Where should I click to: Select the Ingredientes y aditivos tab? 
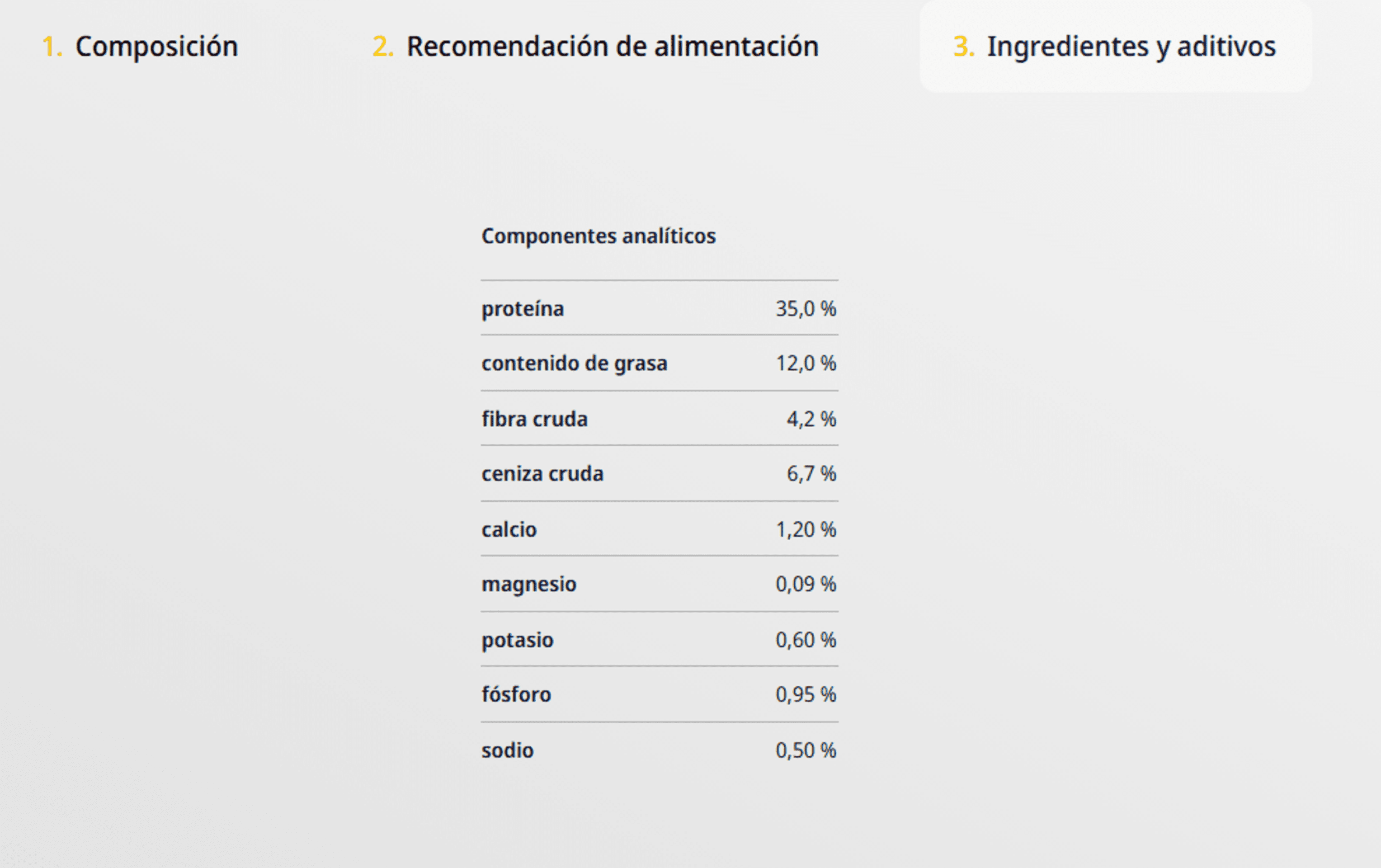point(1115,47)
